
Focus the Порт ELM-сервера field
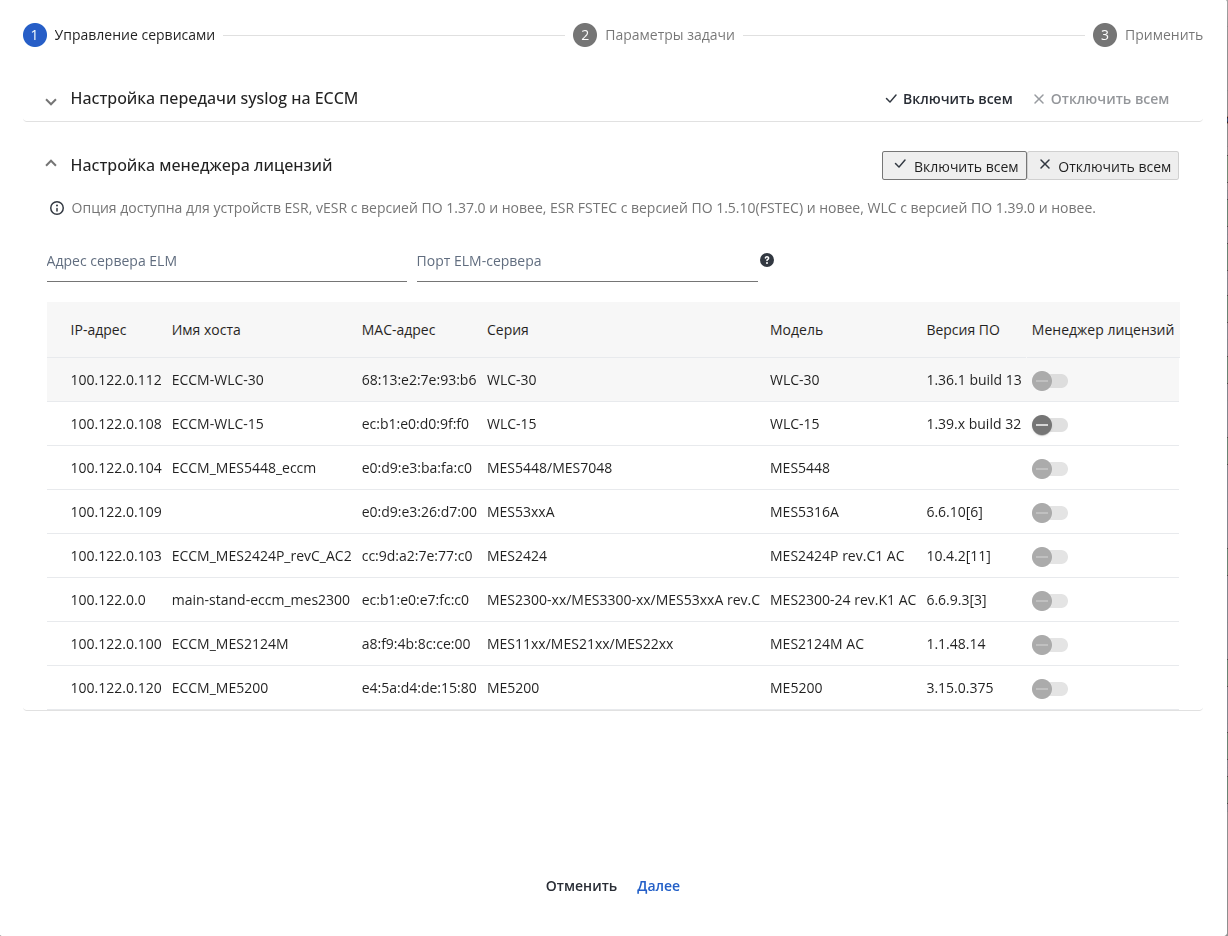pyautogui.click(x=587, y=262)
